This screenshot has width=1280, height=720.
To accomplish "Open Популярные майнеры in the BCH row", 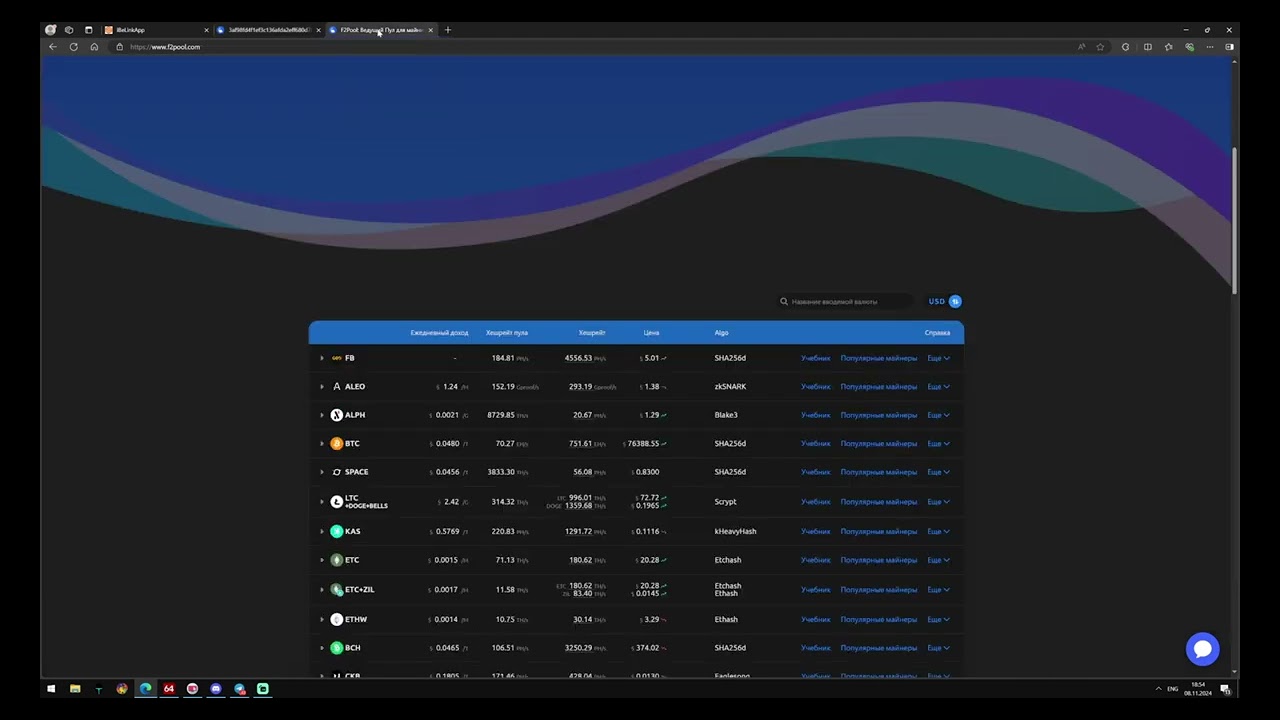I will pos(878,648).
